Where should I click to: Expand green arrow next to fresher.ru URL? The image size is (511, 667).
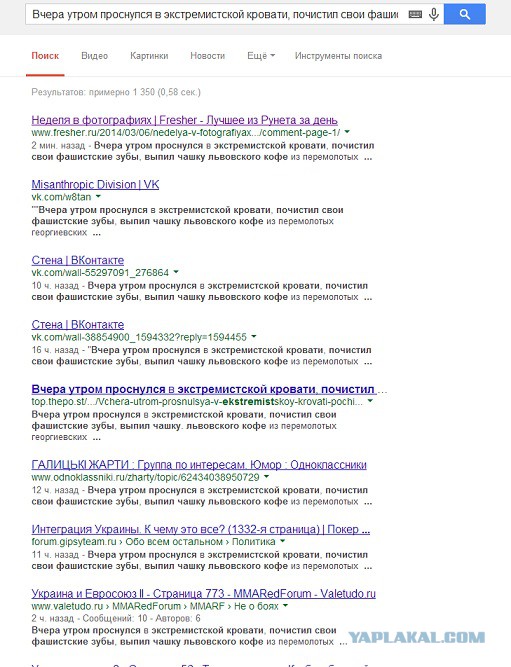pos(347,132)
